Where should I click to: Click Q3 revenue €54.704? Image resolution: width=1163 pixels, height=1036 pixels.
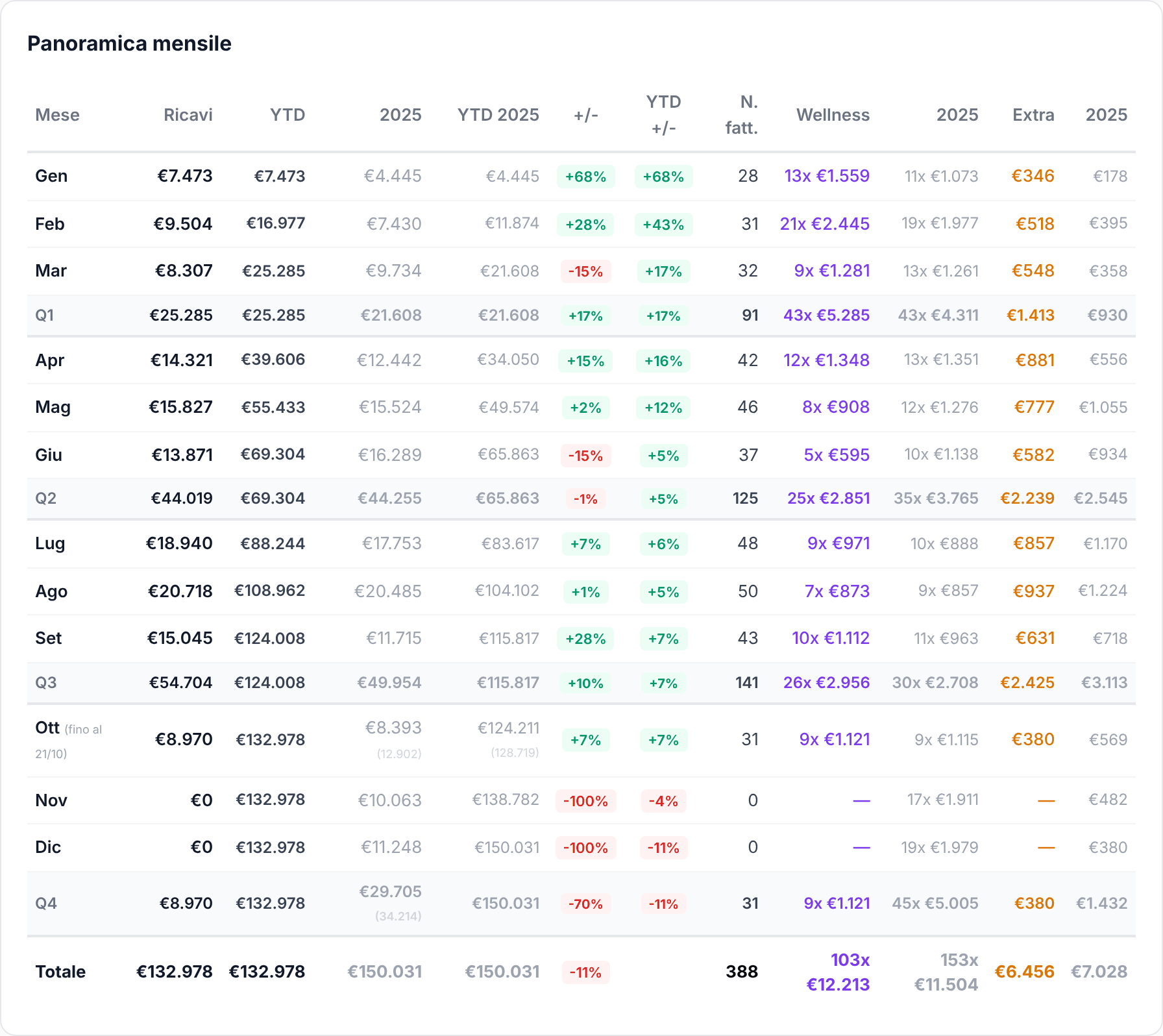pos(180,683)
